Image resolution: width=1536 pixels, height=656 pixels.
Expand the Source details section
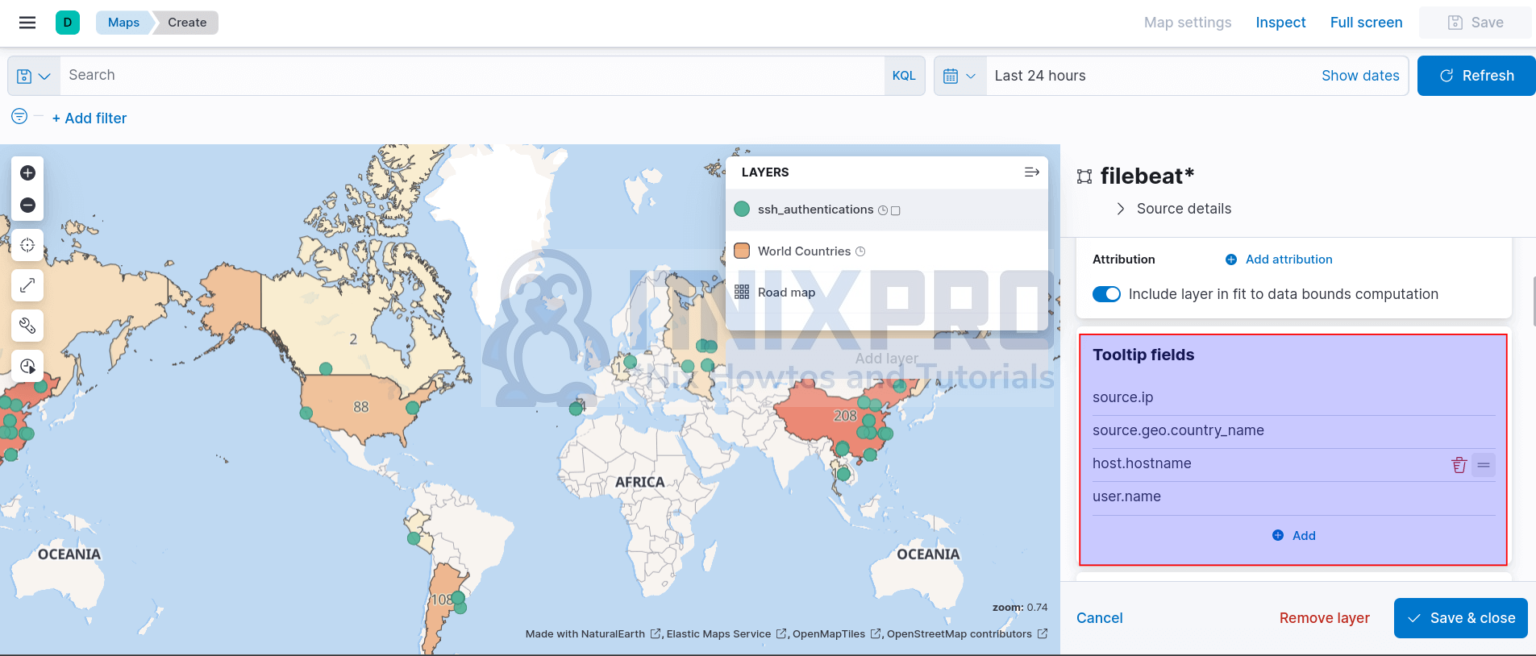click(x=1120, y=208)
